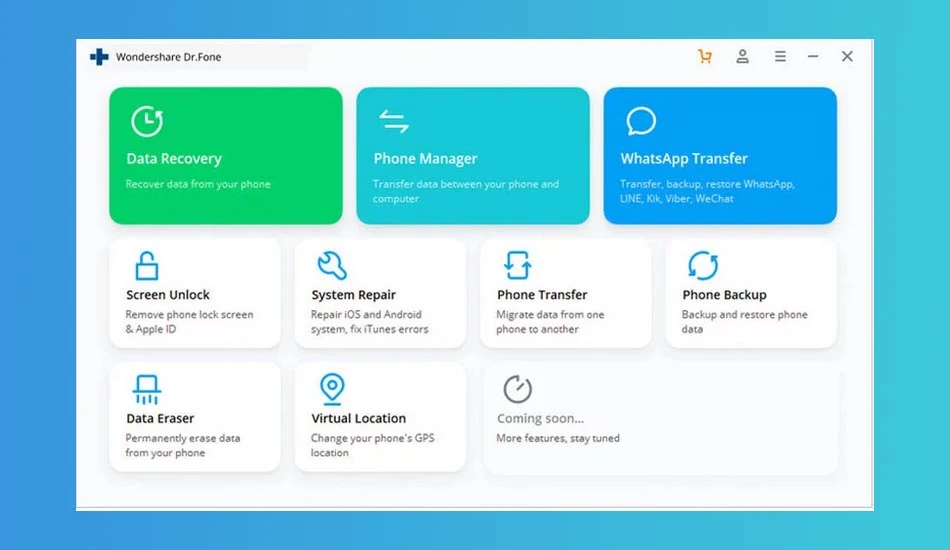This screenshot has height=550, width=950.
Task: Minimize the Dr.Fone window
Action: 813,56
